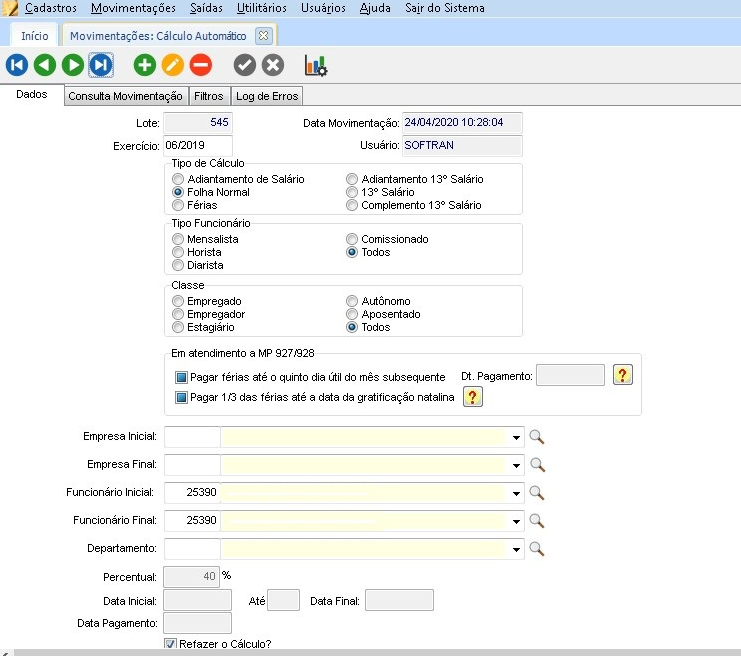Viewport: 741px width, 656px height.
Task: Click the Data Final field
Action: (x=399, y=600)
